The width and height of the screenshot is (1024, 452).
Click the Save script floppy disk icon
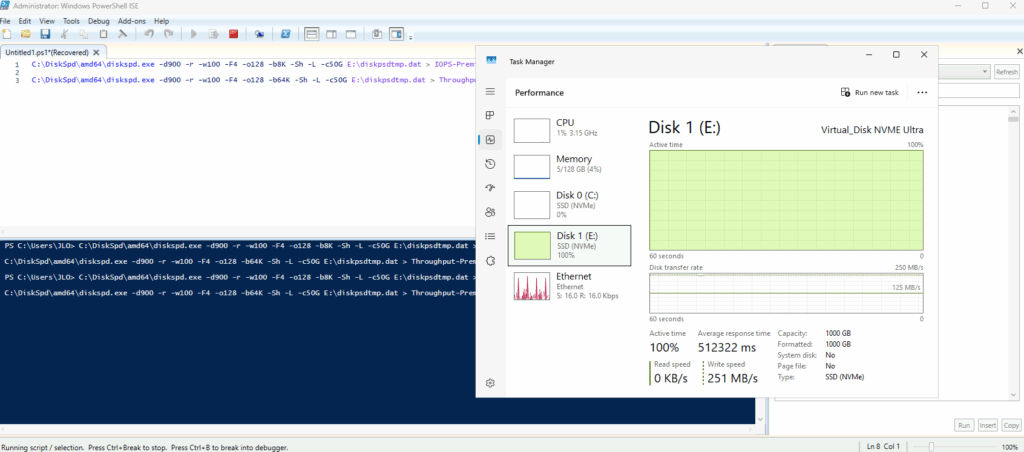coord(47,34)
